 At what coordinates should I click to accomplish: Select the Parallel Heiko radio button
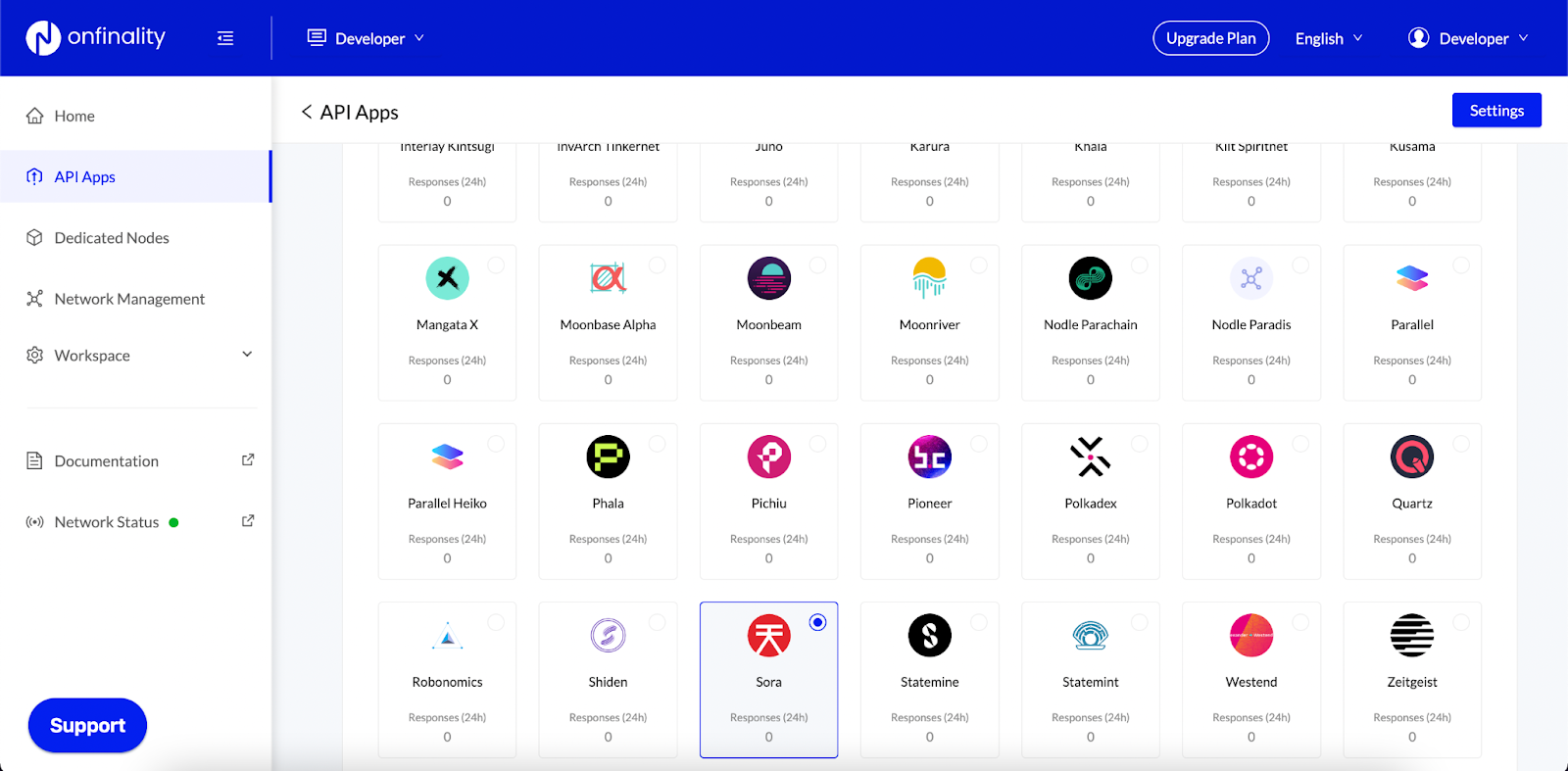(496, 444)
